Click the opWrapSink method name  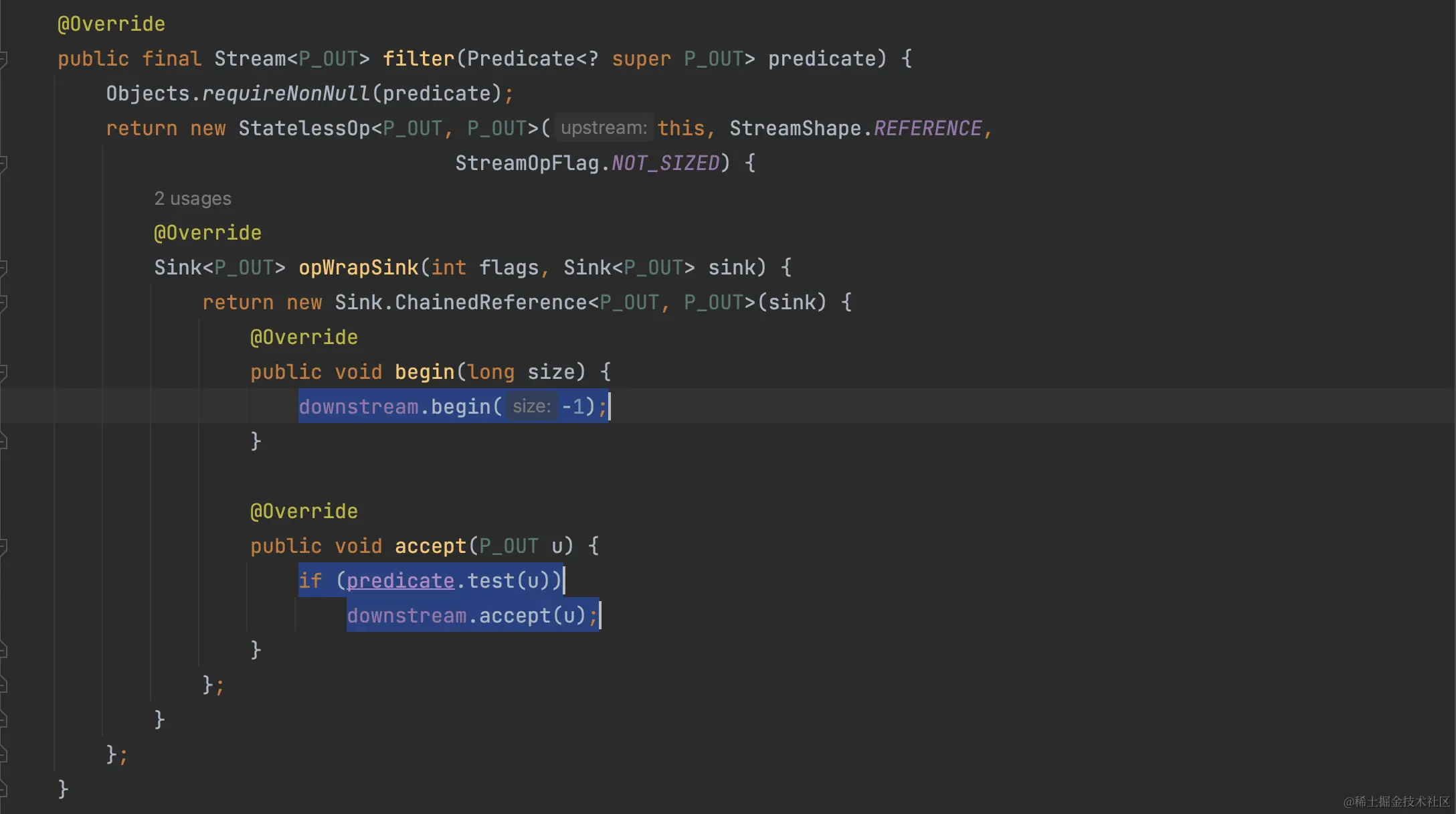pos(358,267)
